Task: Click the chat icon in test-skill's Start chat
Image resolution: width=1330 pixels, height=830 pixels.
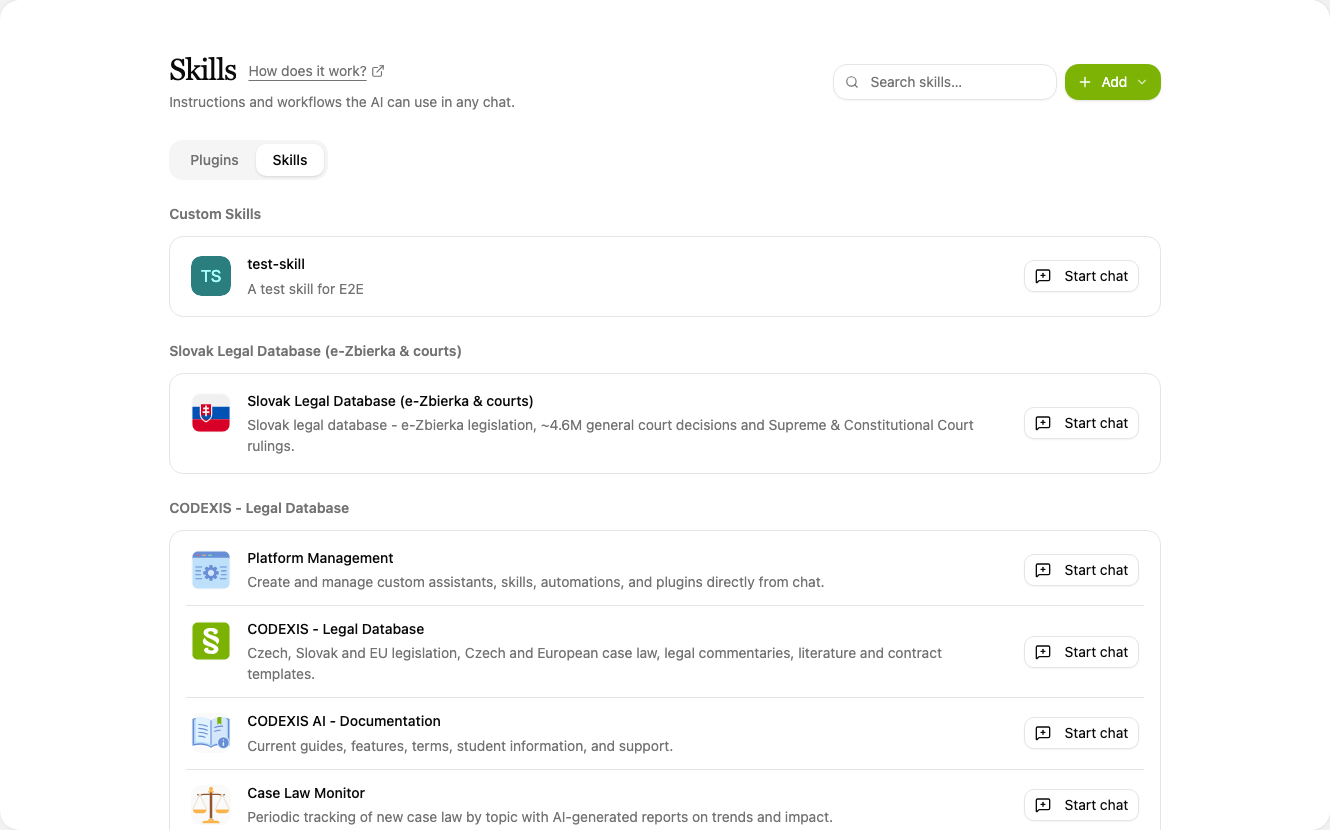Action: point(1043,276)
